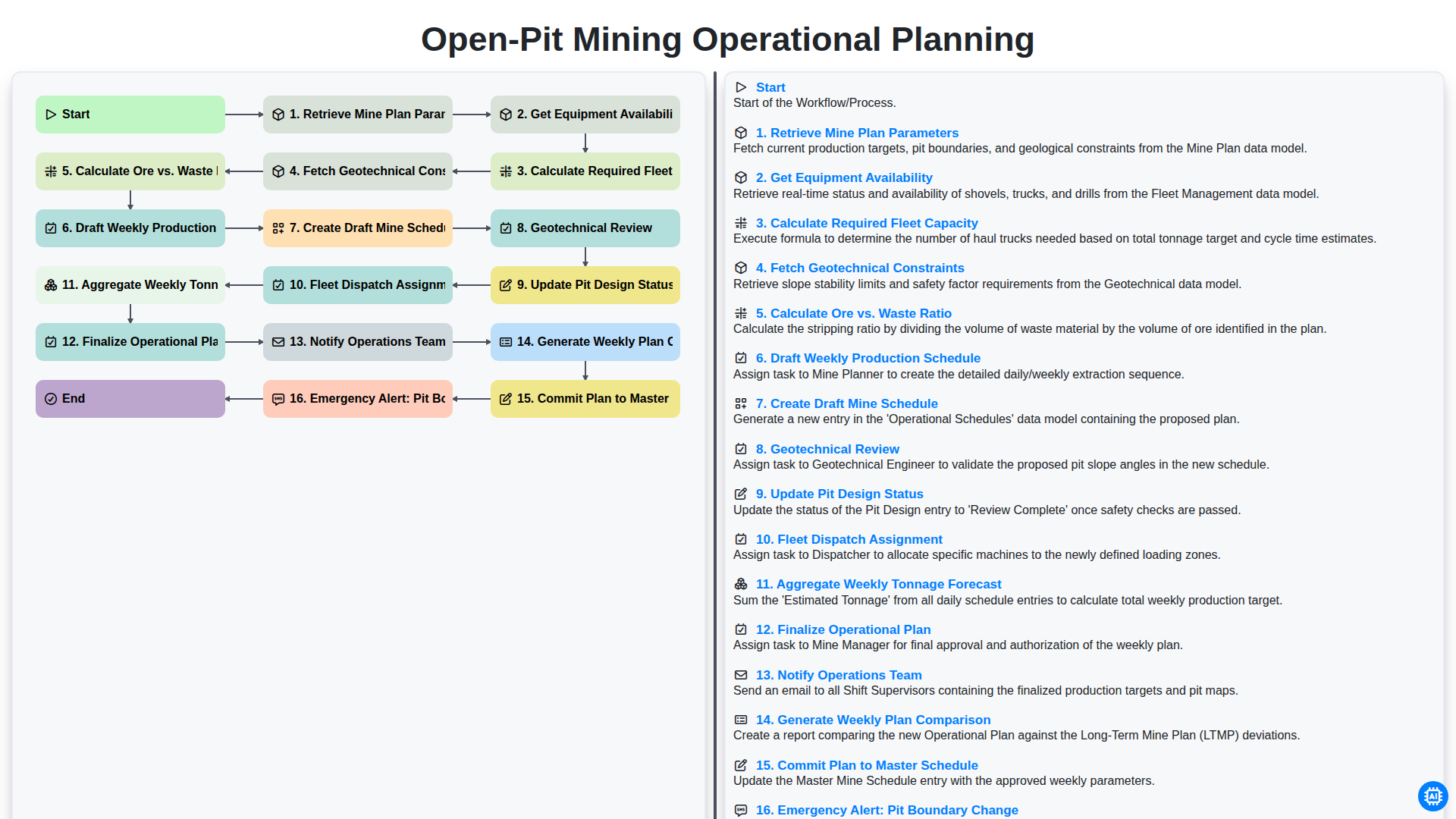Viewport: 1456px width, 819px height.
Task: Select the 10. Fleet Dispatch Assignment node label
Action: [x=367, y=285]
